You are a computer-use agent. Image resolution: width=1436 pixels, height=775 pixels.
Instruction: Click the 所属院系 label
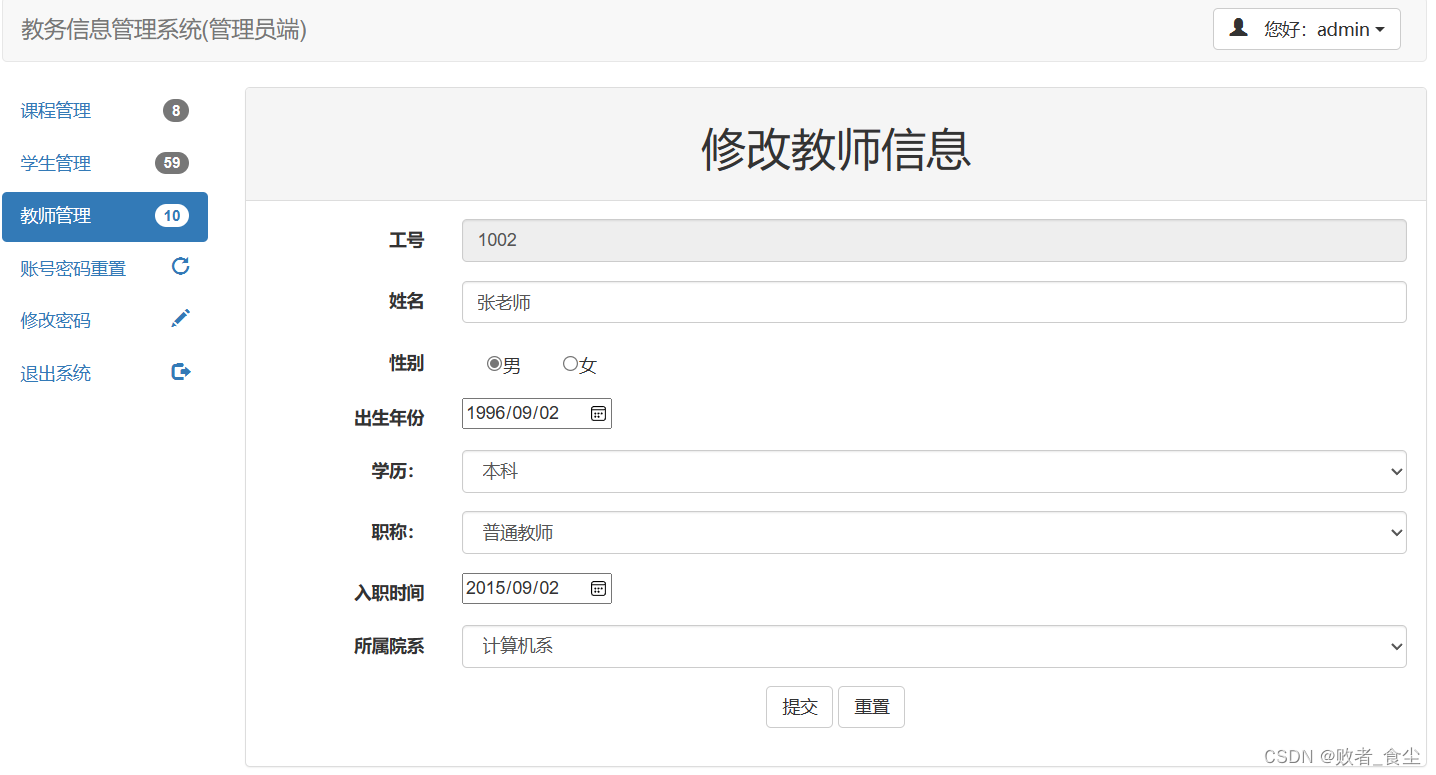point(389,646)
